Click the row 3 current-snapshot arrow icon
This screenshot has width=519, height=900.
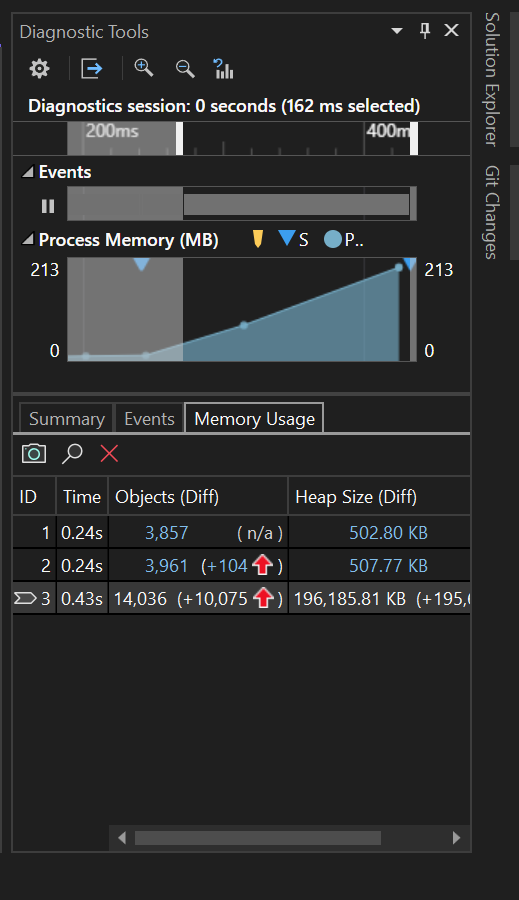click(25, 599)
